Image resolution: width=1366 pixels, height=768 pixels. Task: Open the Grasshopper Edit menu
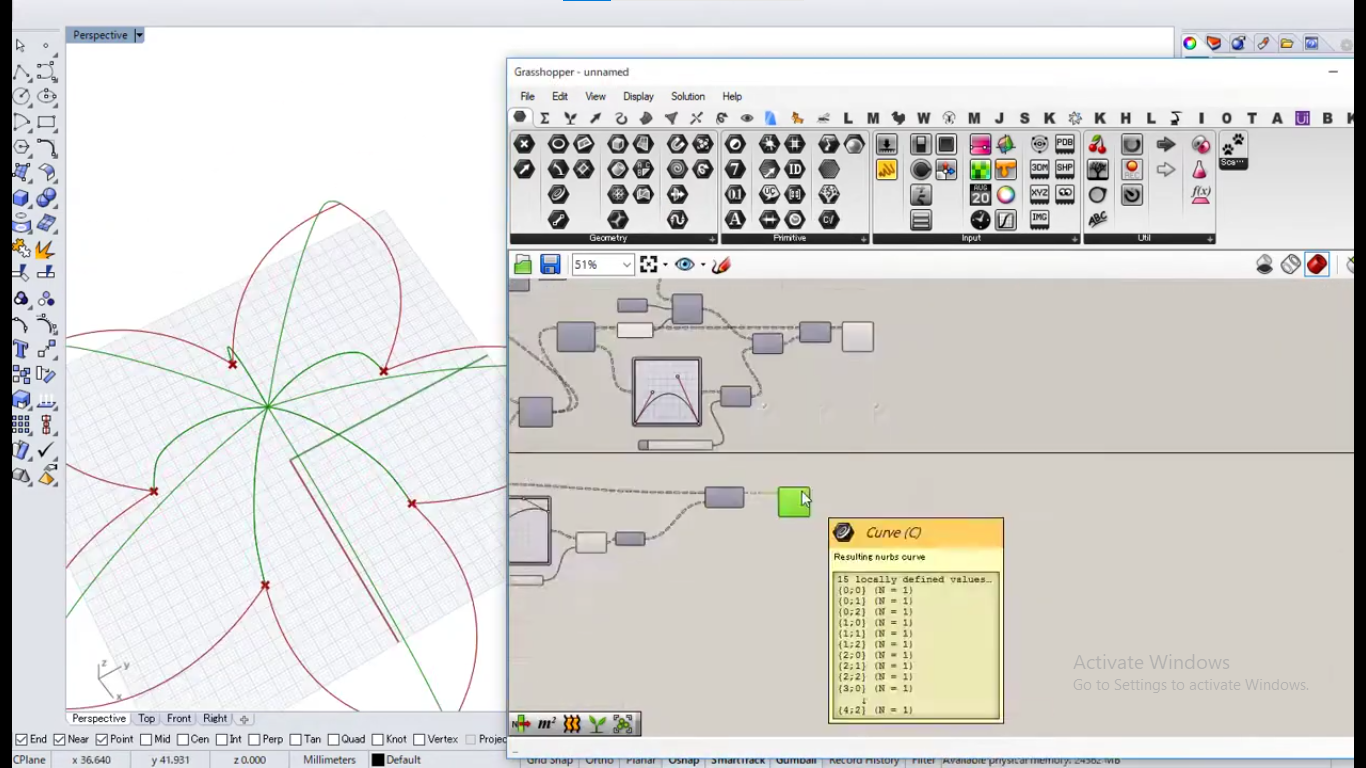pos(560,97)
